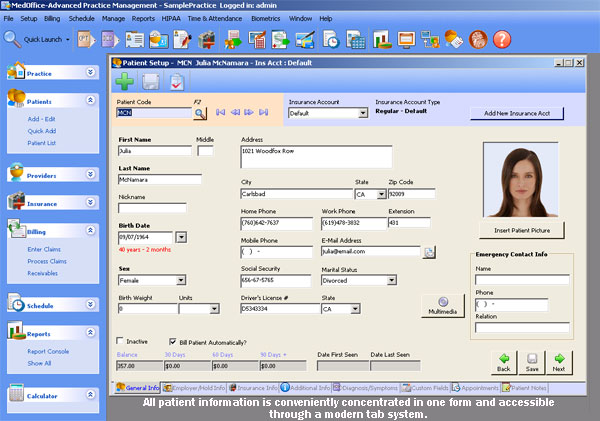Click Add New Insurance Acct button

516,113
